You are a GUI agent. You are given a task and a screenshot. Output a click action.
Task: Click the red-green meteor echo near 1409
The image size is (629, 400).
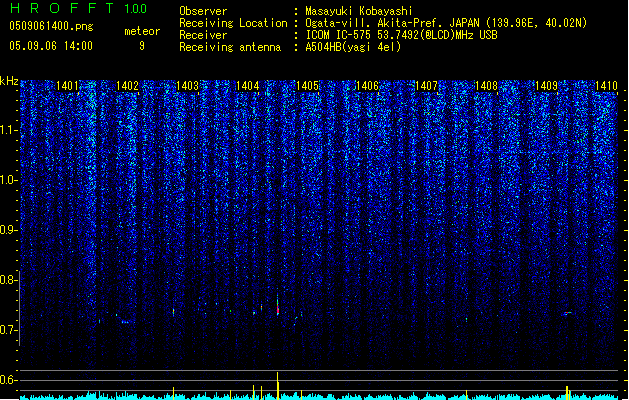(568, 313)
